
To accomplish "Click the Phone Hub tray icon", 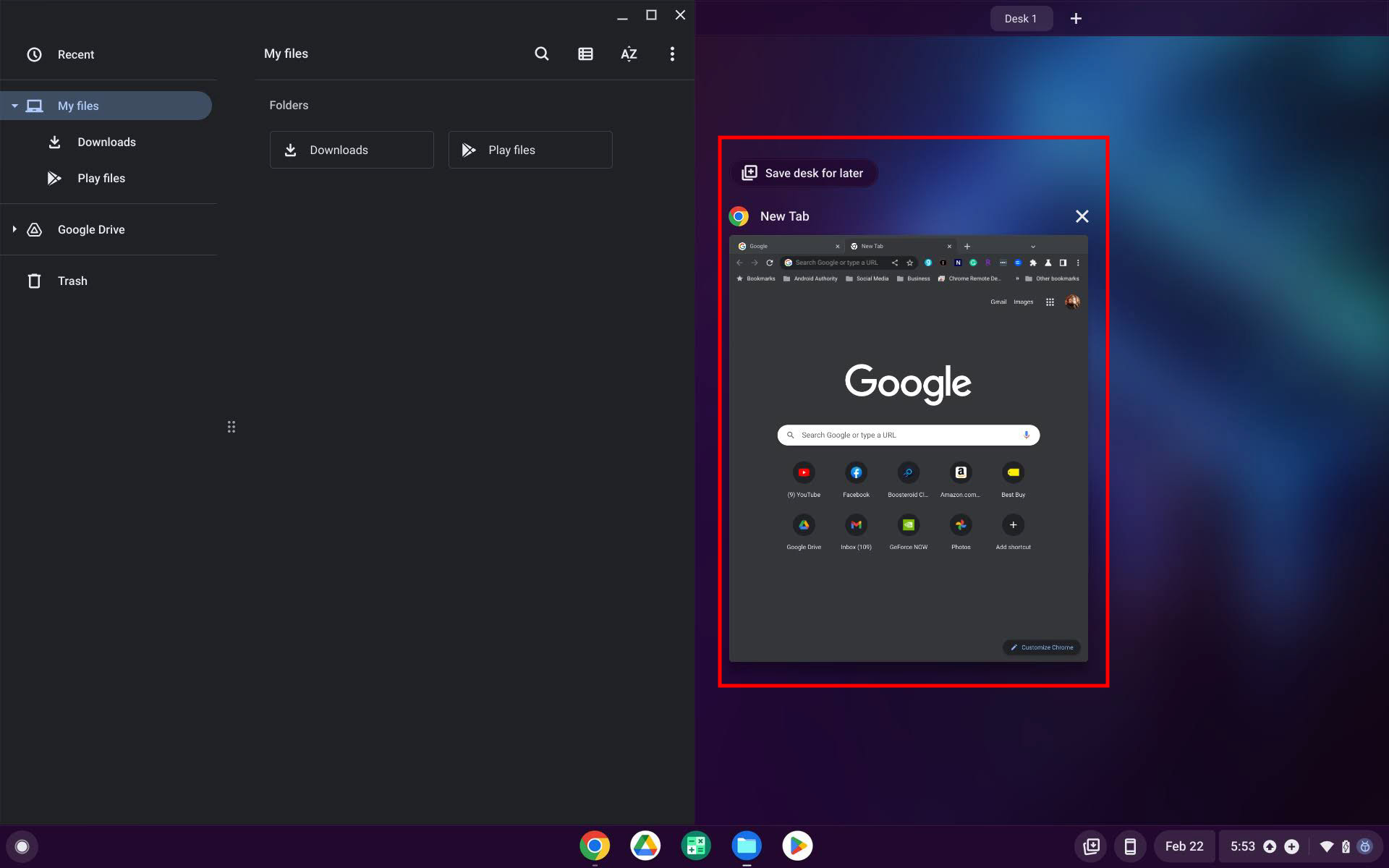I will [x=1129, y=846].
